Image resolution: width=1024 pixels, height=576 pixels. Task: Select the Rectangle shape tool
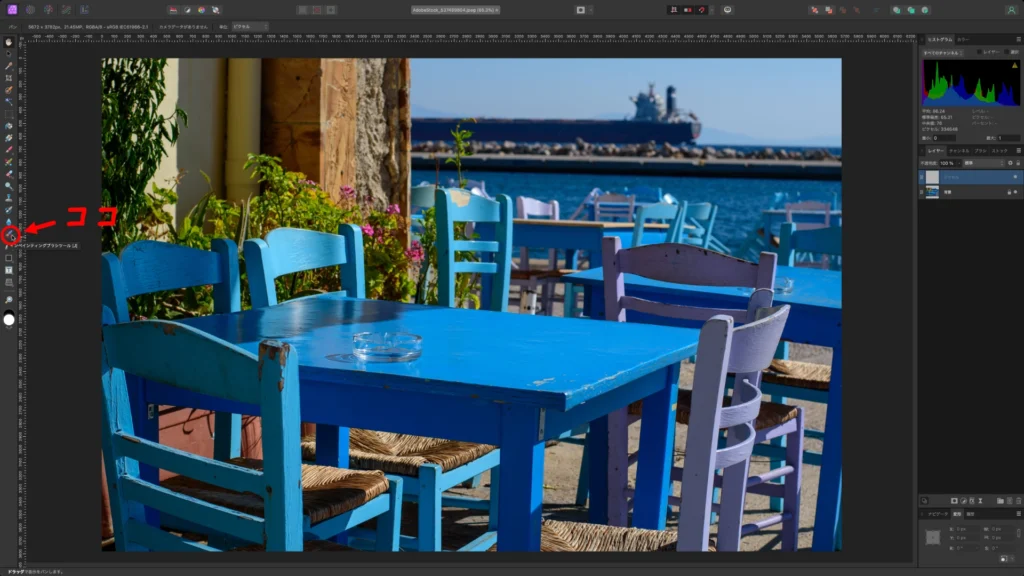point(9,258)
